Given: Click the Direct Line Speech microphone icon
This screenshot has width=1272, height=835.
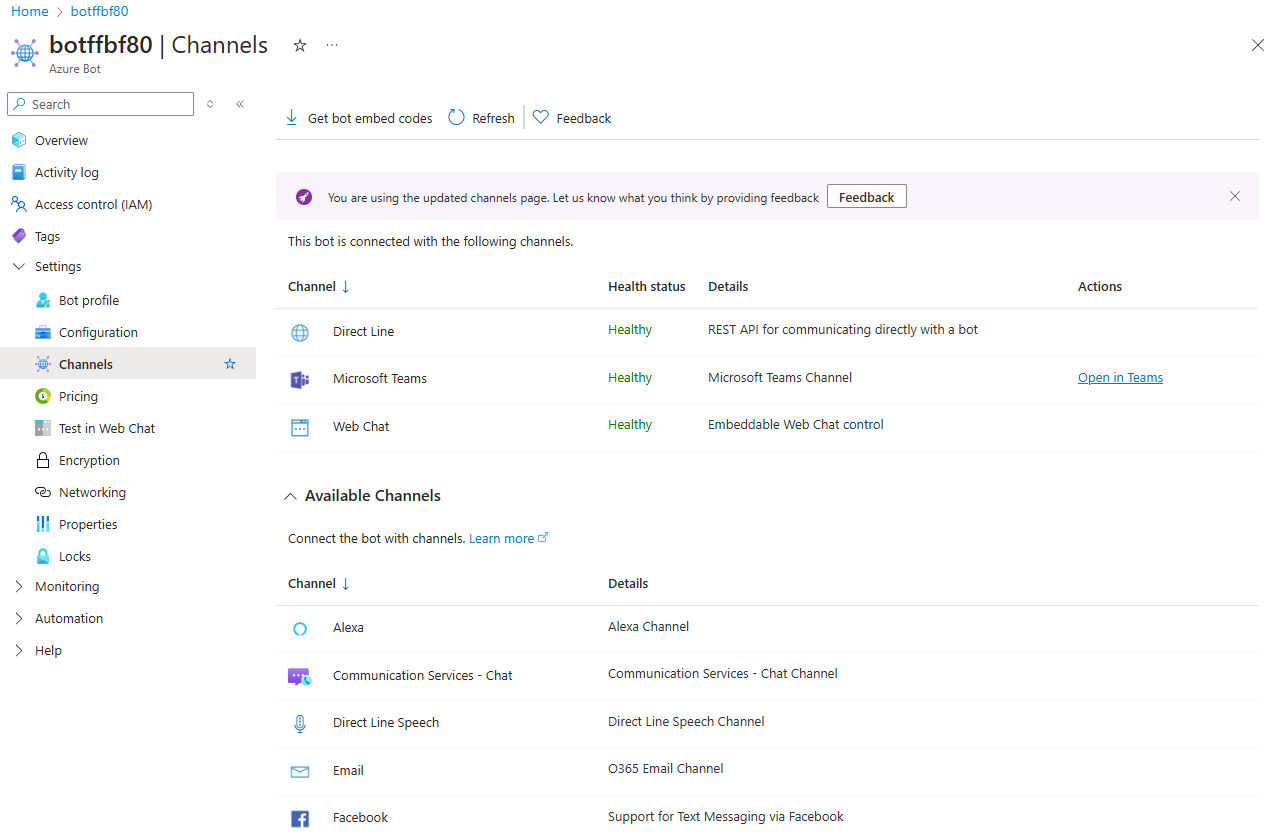Looking at the screenshot, I should tap(300, 723).
